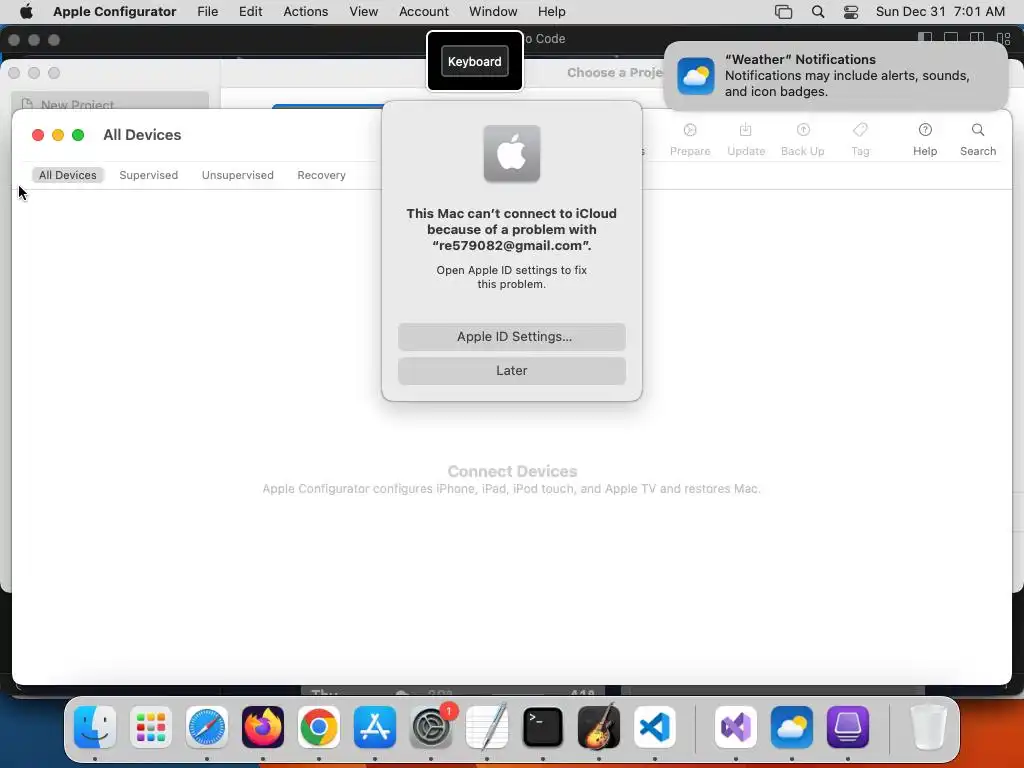
Task: Switch to the Recovery filter tab
Action: tap(321, 175)
